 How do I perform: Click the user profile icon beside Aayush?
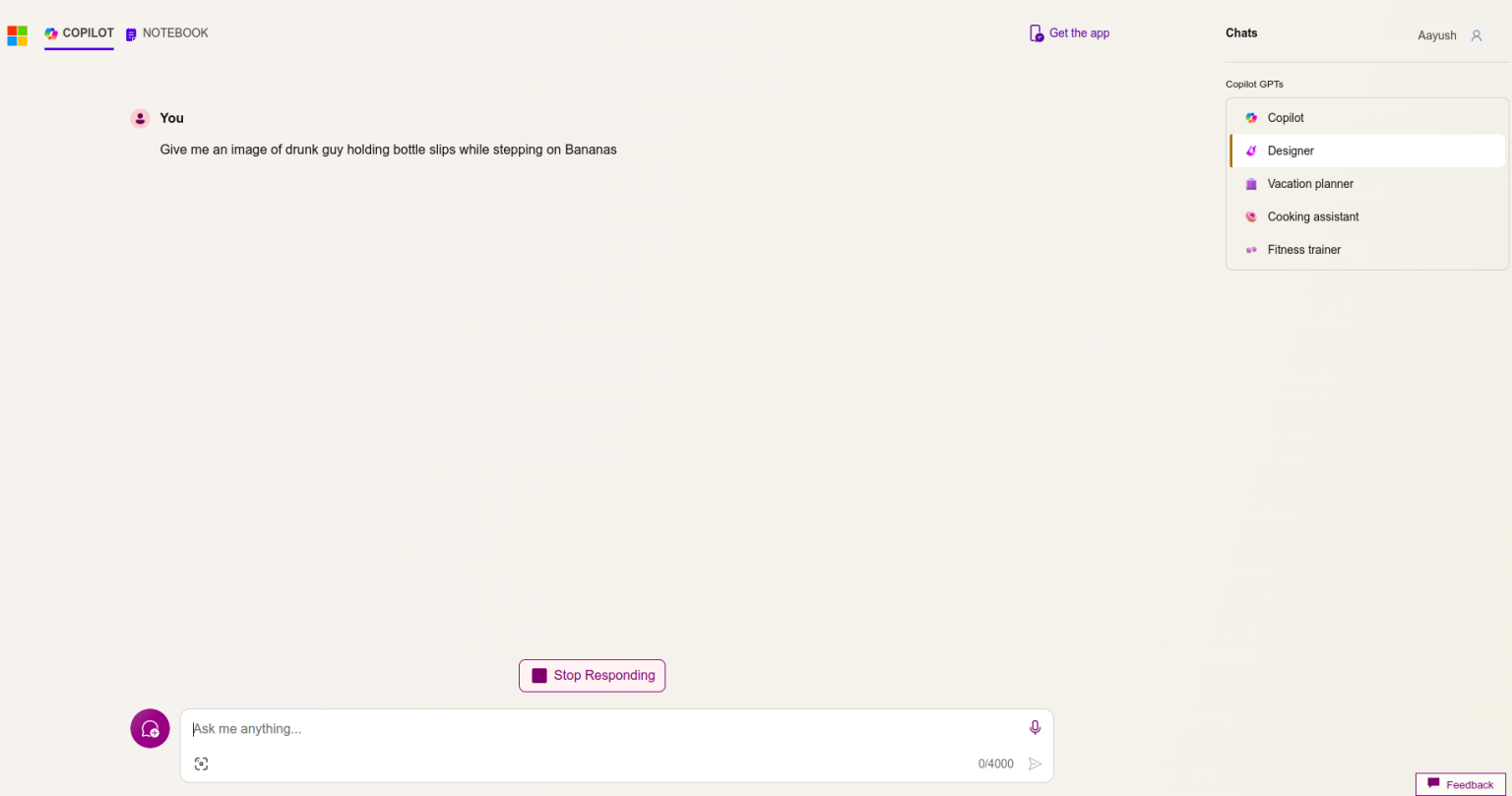pos(1476,35)
